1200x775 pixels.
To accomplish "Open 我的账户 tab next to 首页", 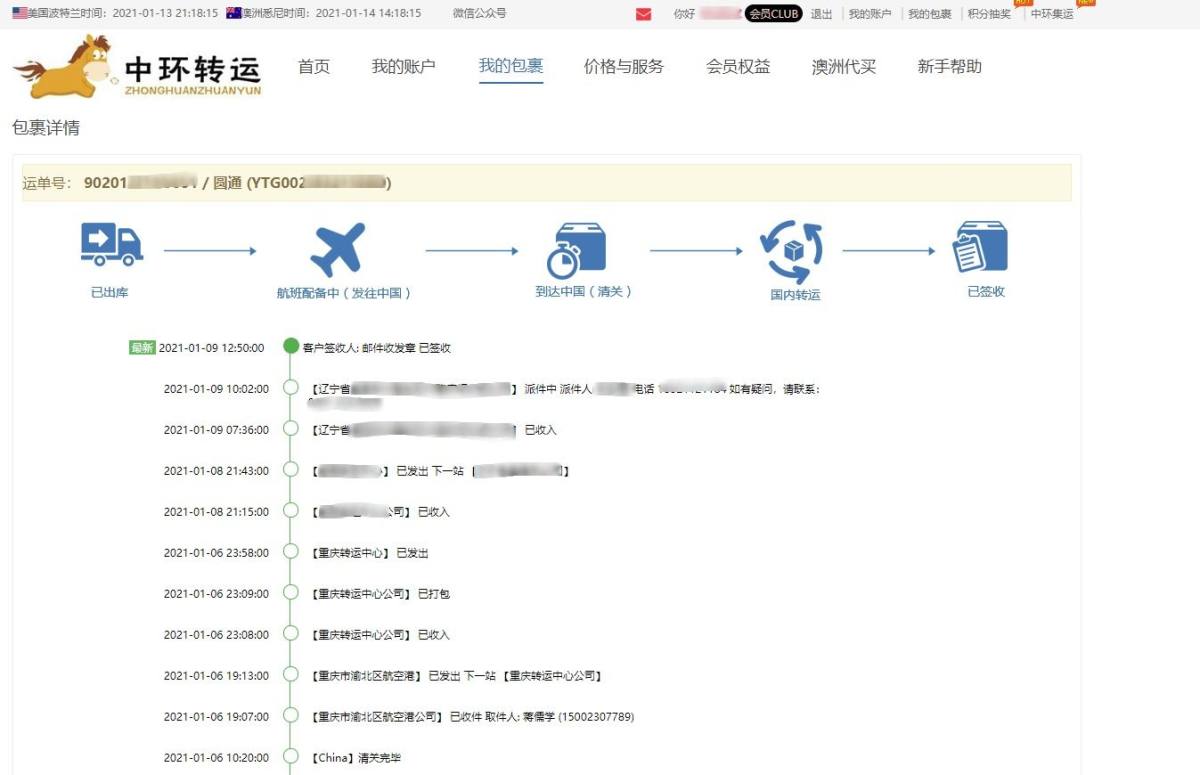I will 404,67.
